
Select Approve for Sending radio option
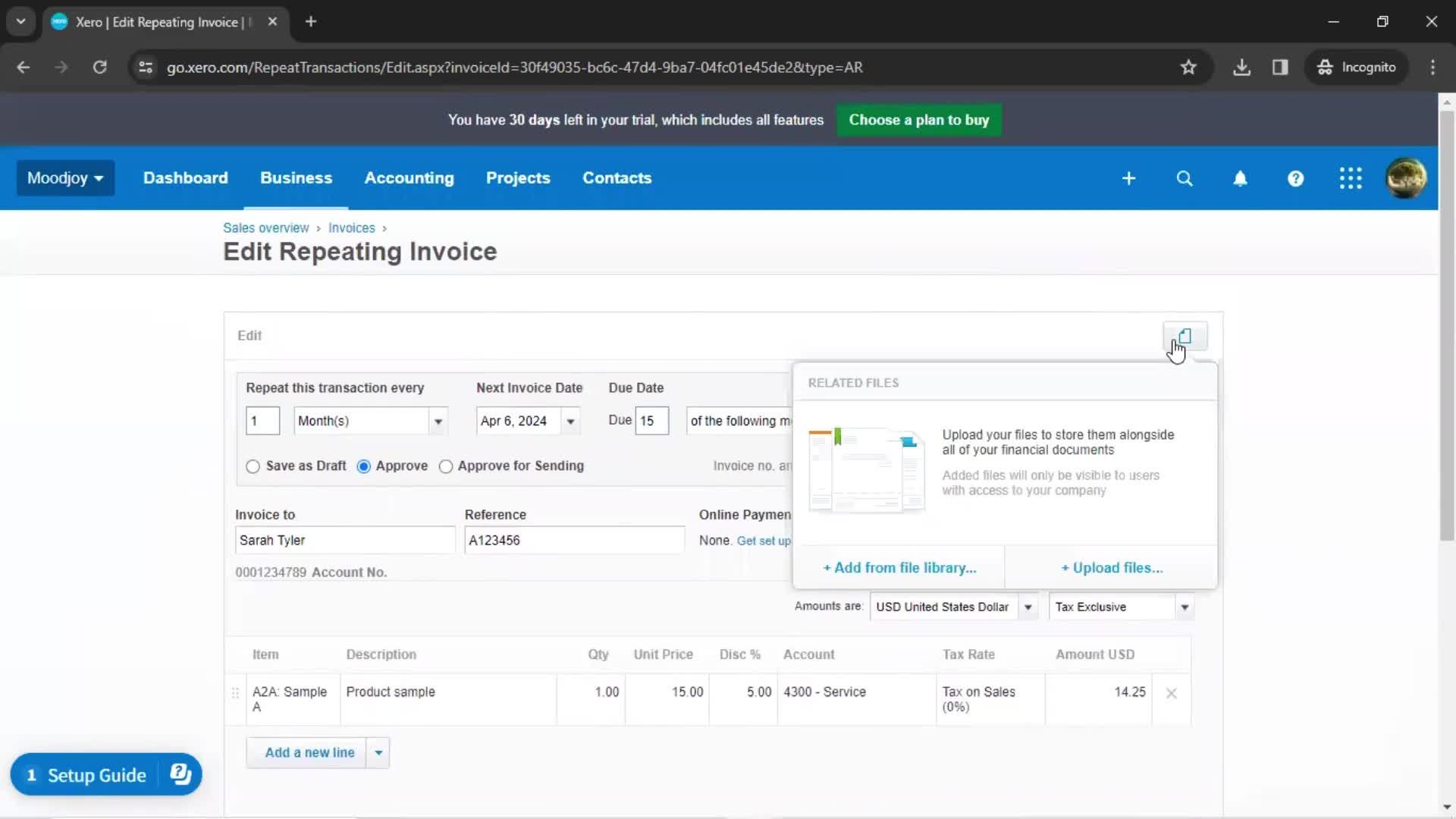click(446, 466)
